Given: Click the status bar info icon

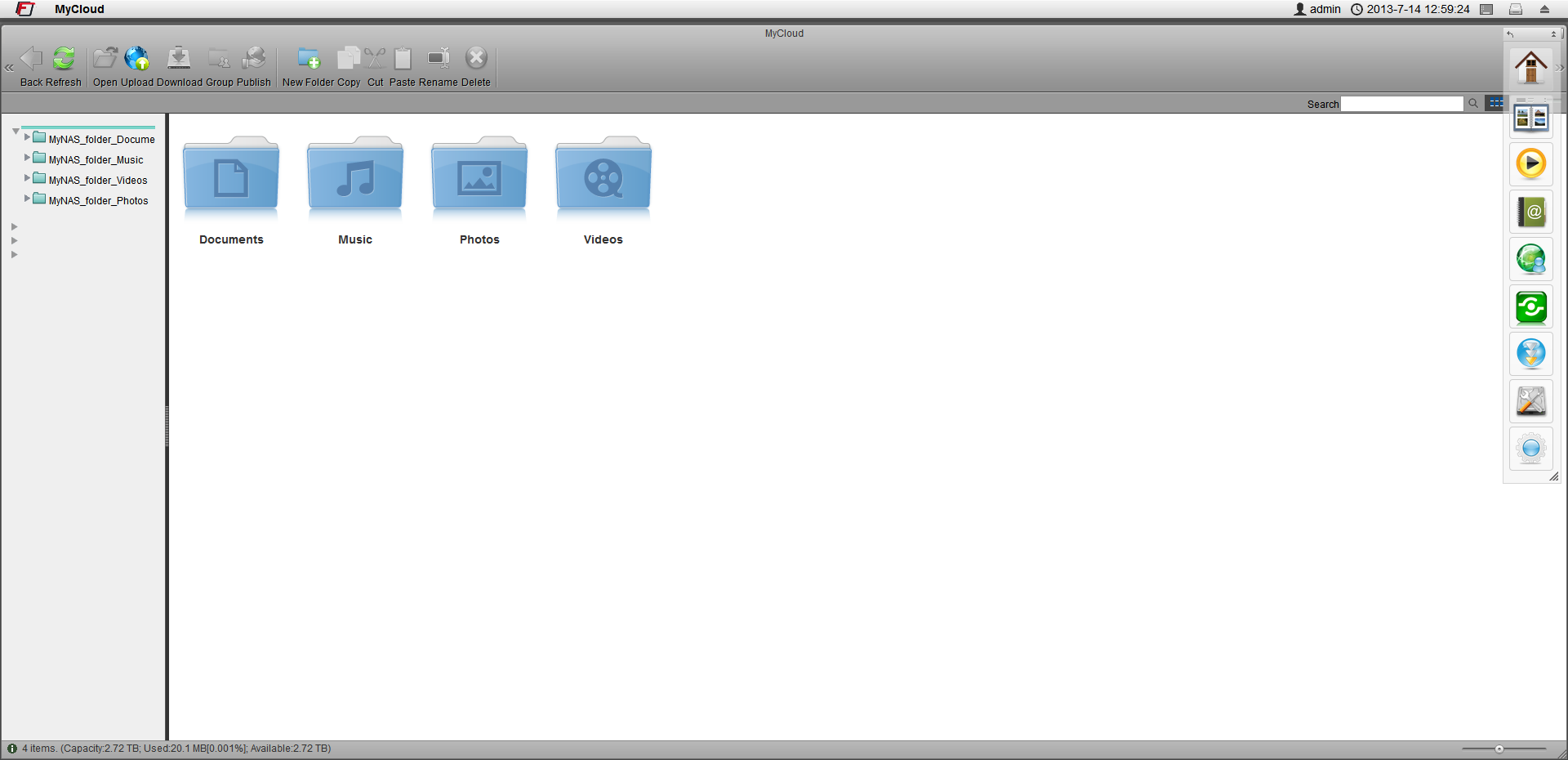Looking at the screenshot, I should tap(12, 749).
